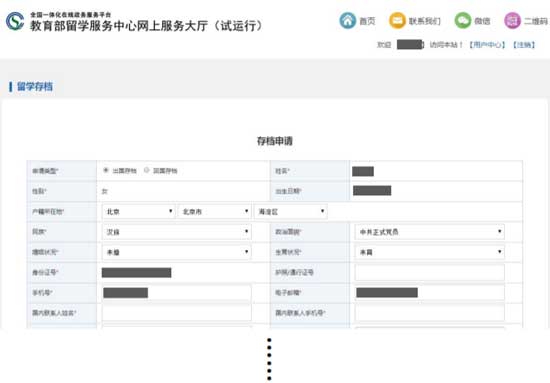
Task: Click the 电子邮箱 input field
Action: coord(430,293)
